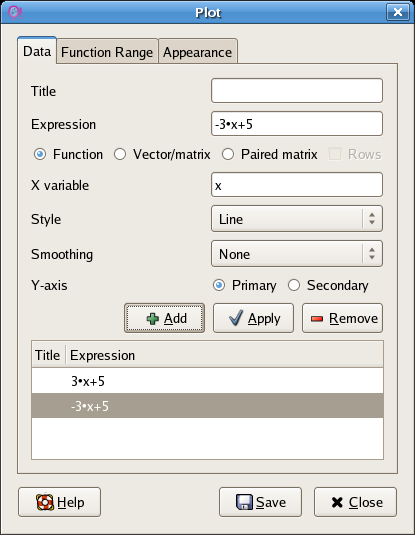Click the Expression column header
415x535 pixels.
(225, 355)
